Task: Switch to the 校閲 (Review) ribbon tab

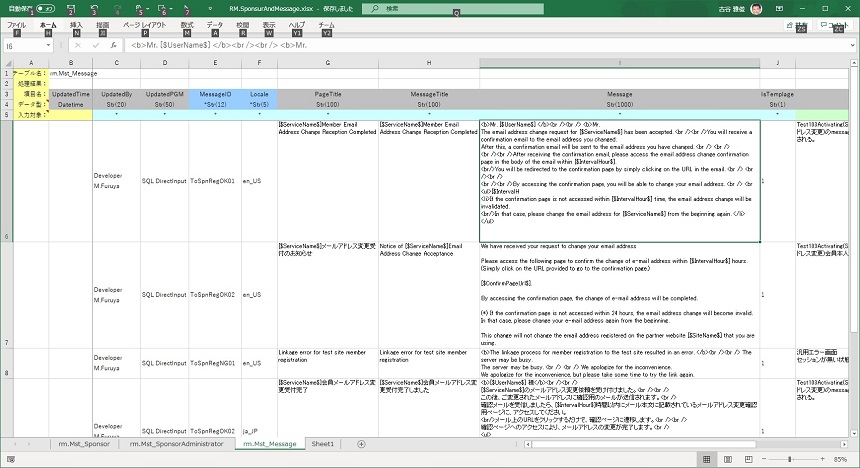Action: (242, 25)
